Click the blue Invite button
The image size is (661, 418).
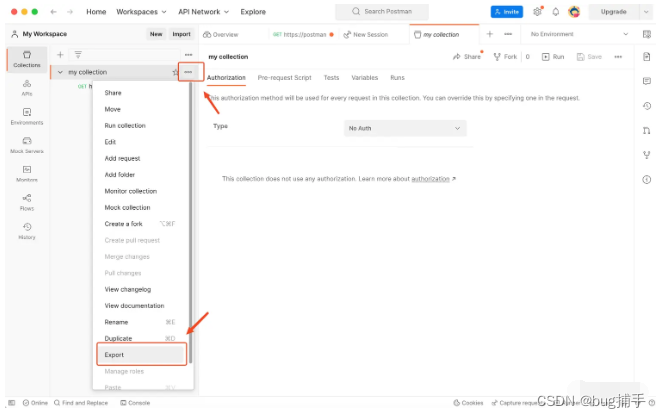pyautogui.click(x=507, y=12)
